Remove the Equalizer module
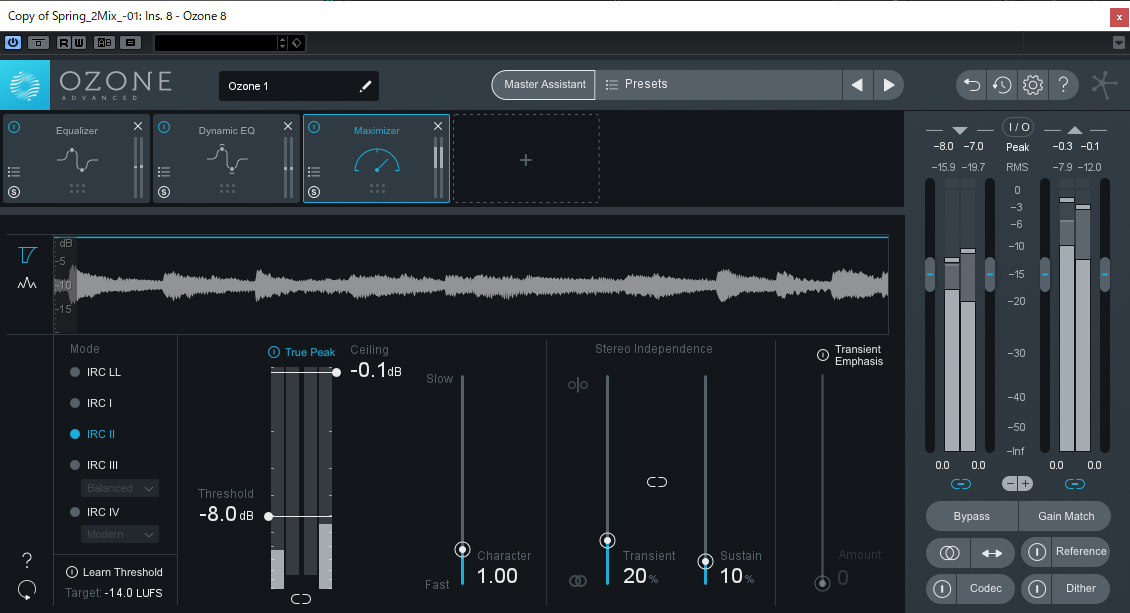The height and width of the screenshot is (613, 1130). 138,126
